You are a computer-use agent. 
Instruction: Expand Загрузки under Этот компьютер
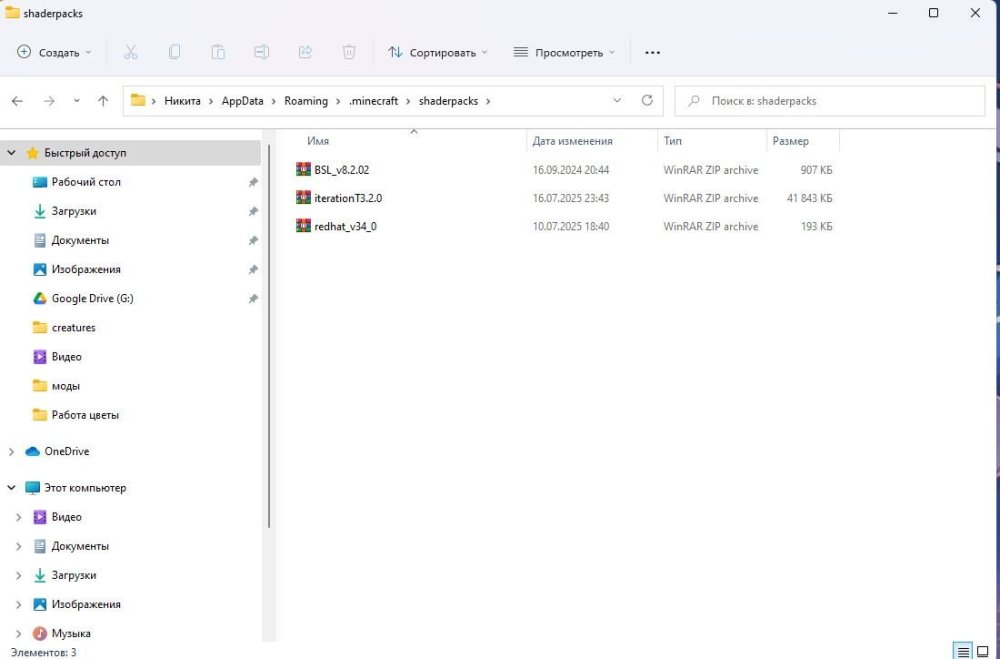click(x=18, y=575)
